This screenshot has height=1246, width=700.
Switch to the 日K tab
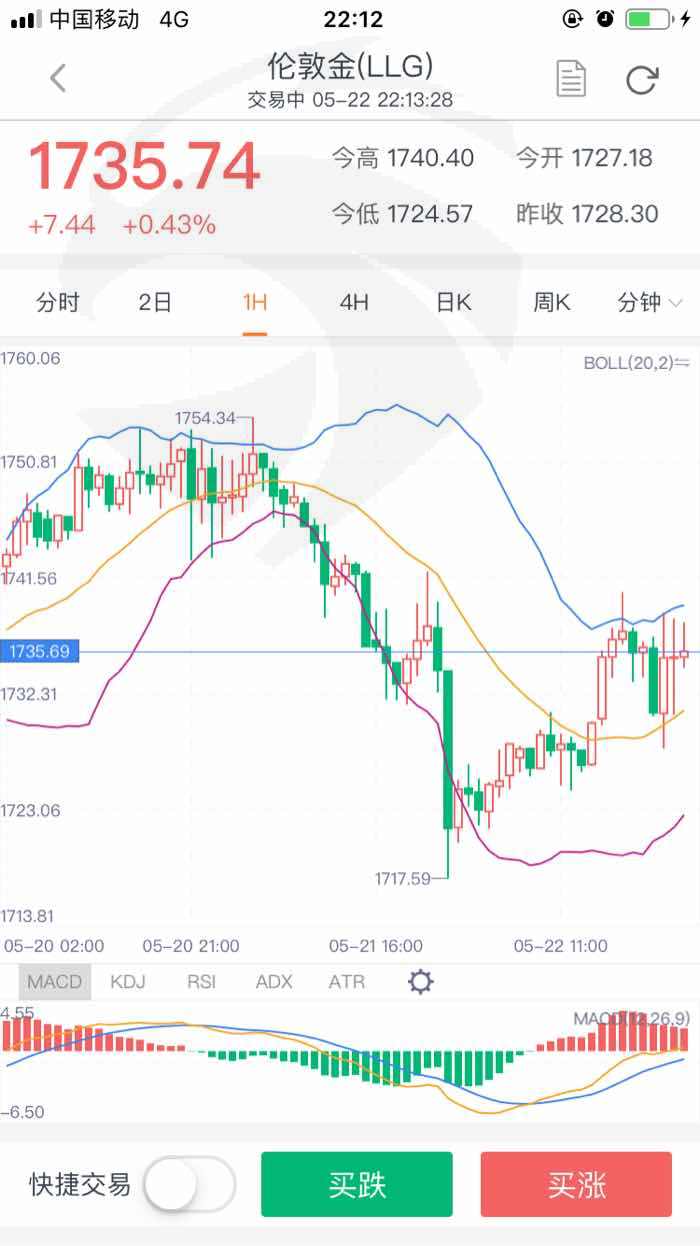(x=453, y=303)
